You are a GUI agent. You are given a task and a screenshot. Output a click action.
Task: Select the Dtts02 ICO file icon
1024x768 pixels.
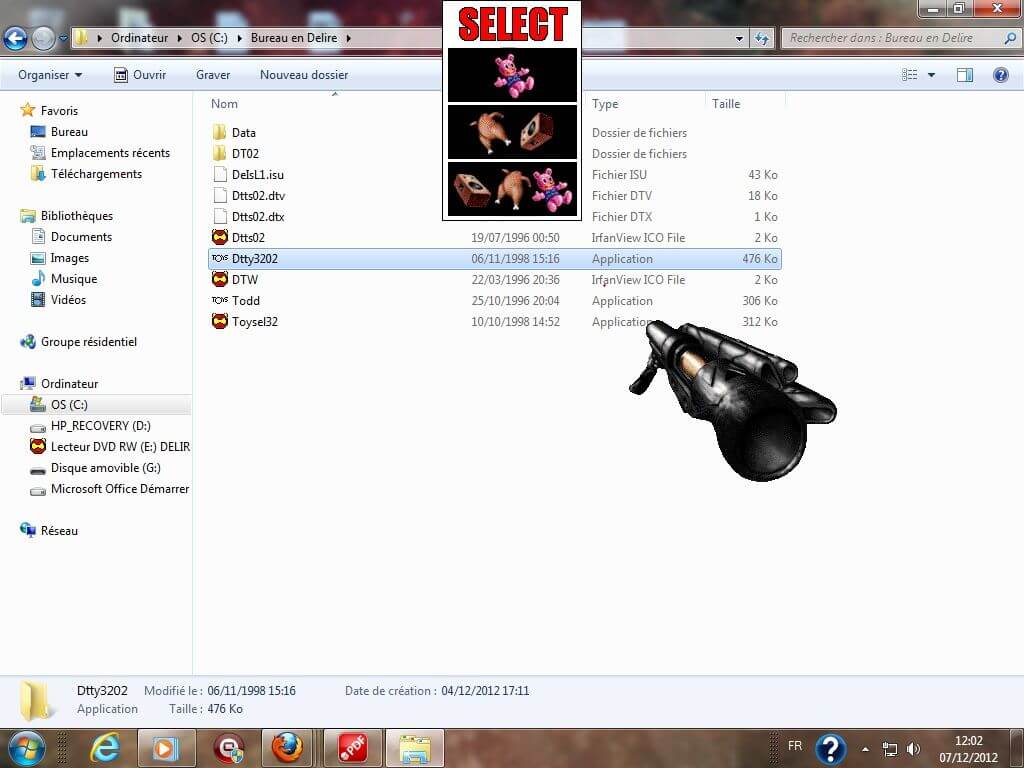tap(220, 237)
